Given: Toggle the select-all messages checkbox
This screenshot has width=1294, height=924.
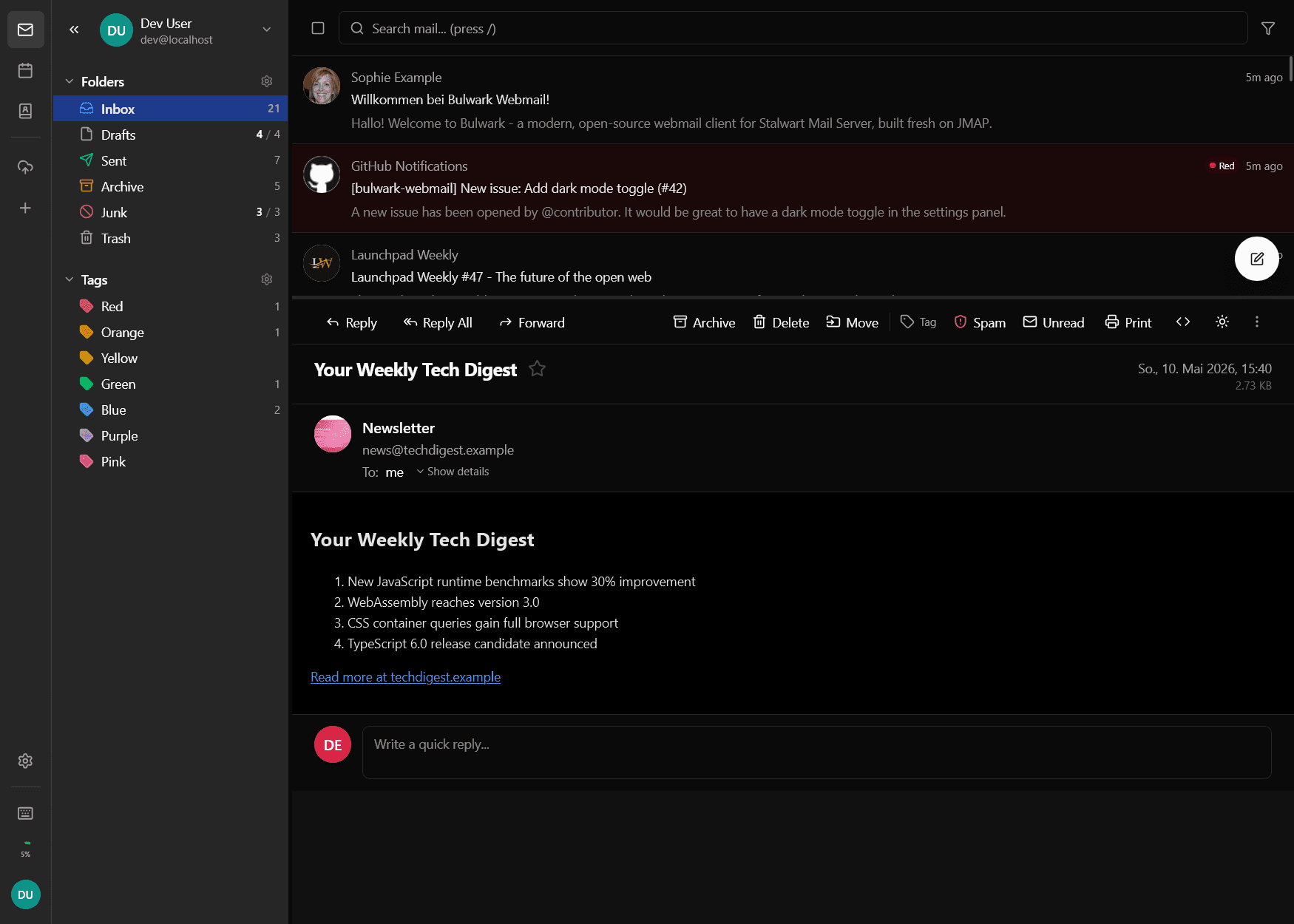Looking at the screenshot, I should 318,28.
